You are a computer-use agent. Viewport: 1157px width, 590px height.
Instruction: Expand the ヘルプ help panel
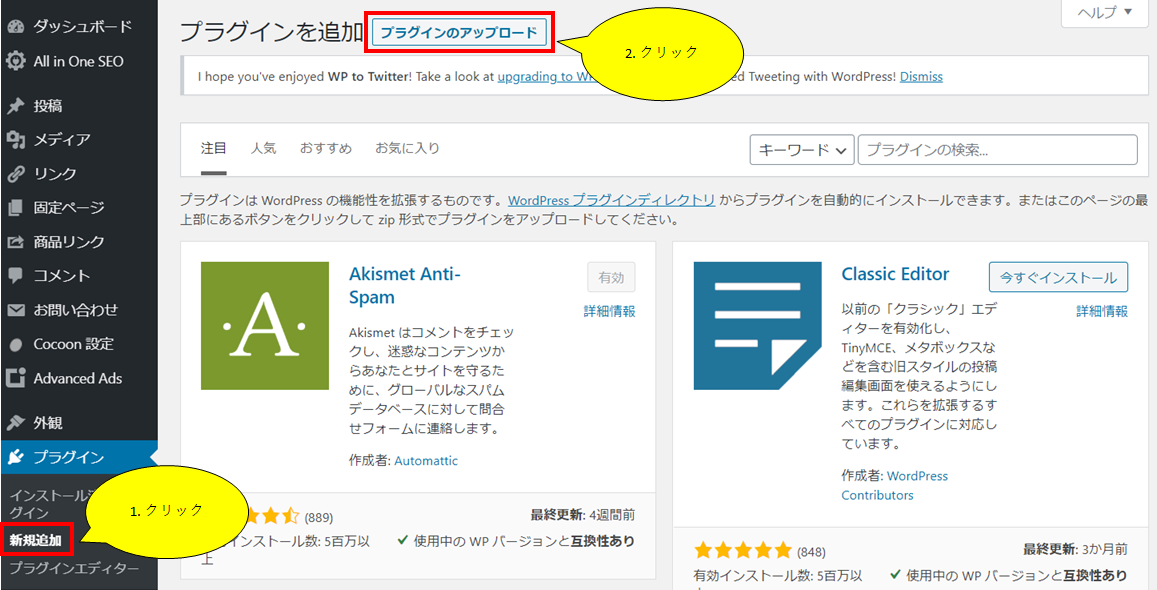pyautogui.click(x=1105, y=13)
